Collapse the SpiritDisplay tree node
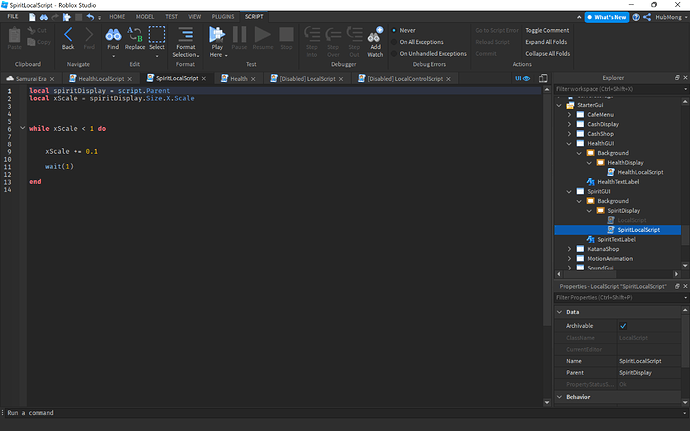The image size is (690, 431). click(x=589, y=211)
